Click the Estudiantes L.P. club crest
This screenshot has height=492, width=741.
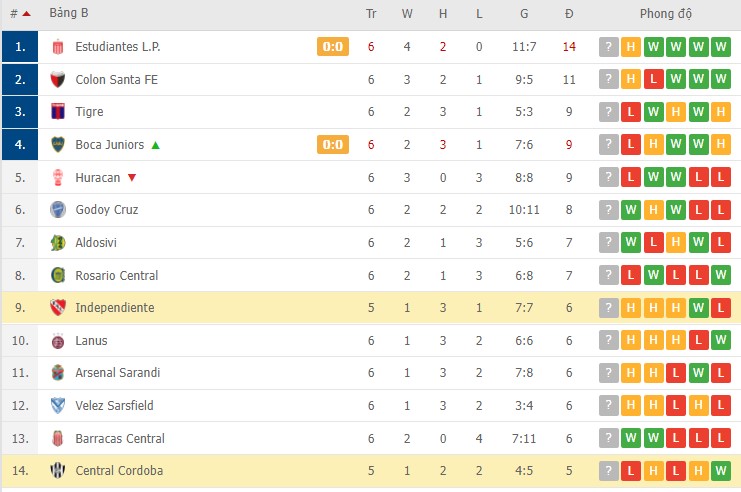coord(57,47)
